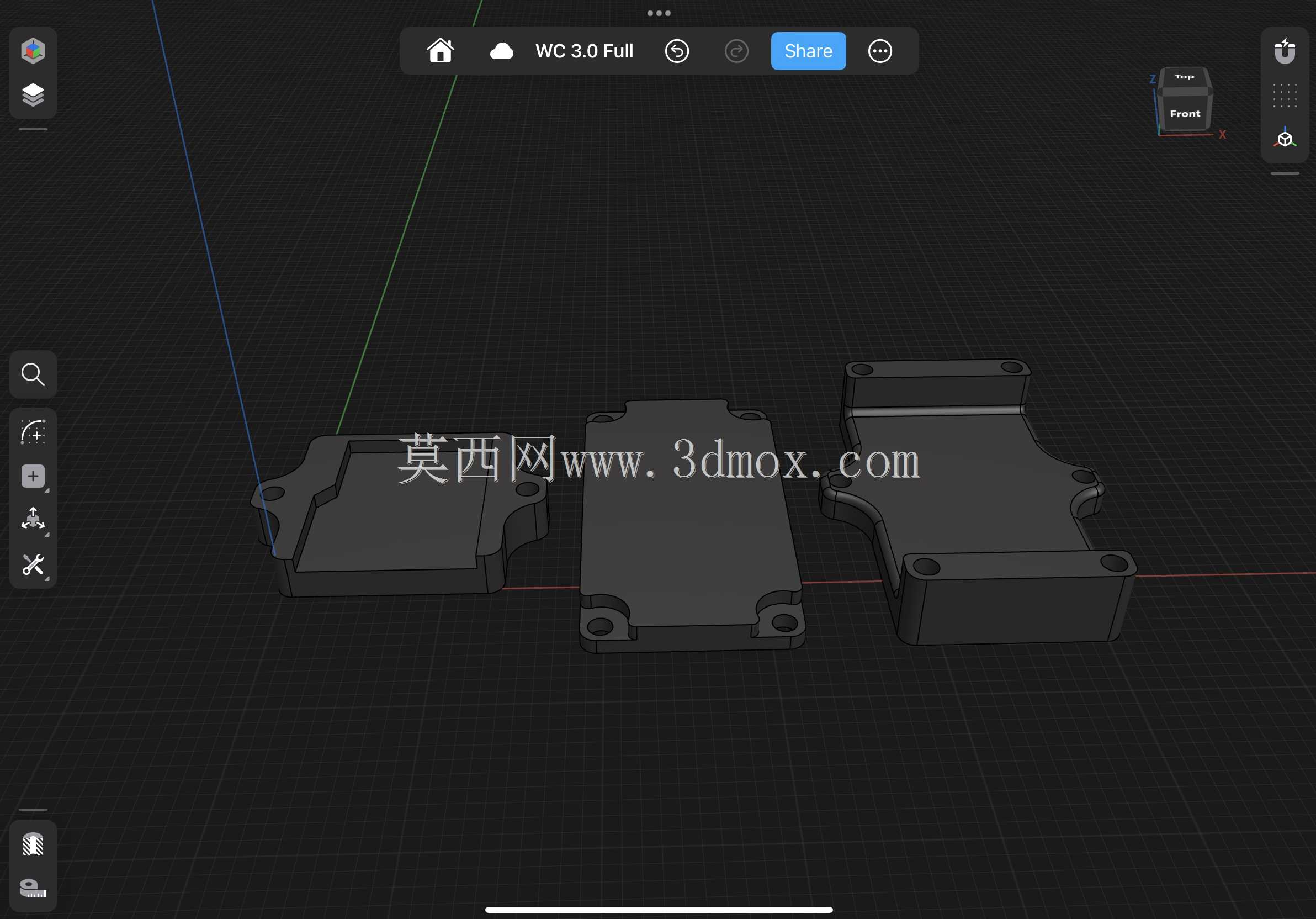
Task: Expand the right sidebar handle
Action: point(1285,173)
